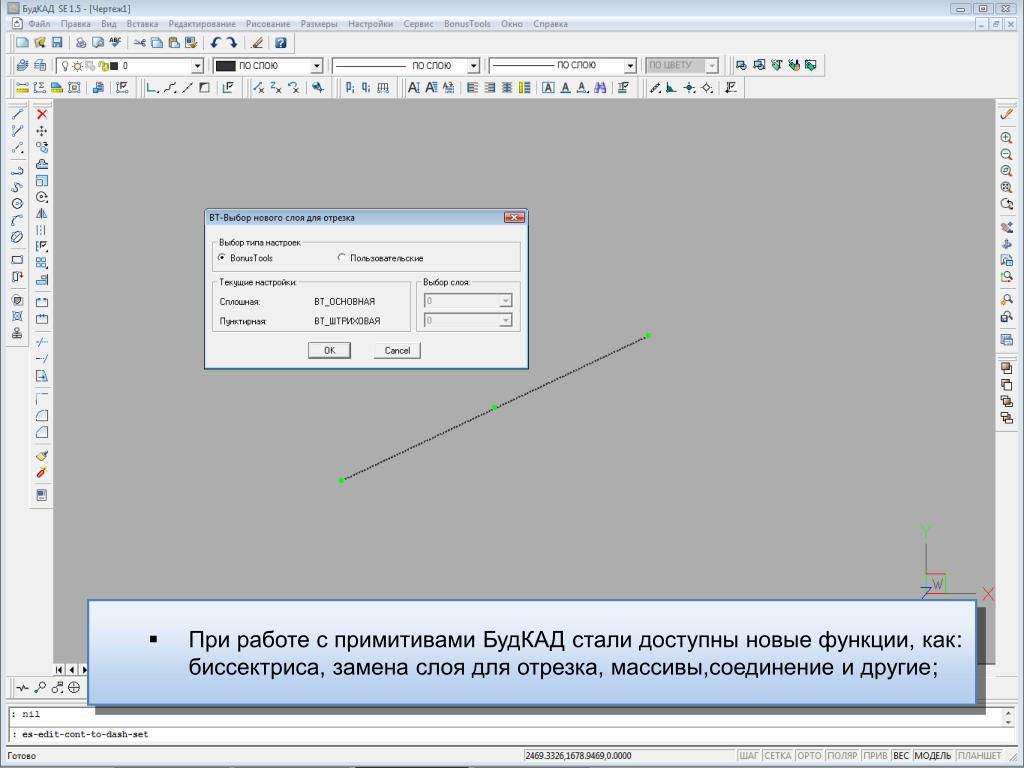This screenshot has height=768, width=1024.
Task: Open the Файл menu
Action: 39,24
